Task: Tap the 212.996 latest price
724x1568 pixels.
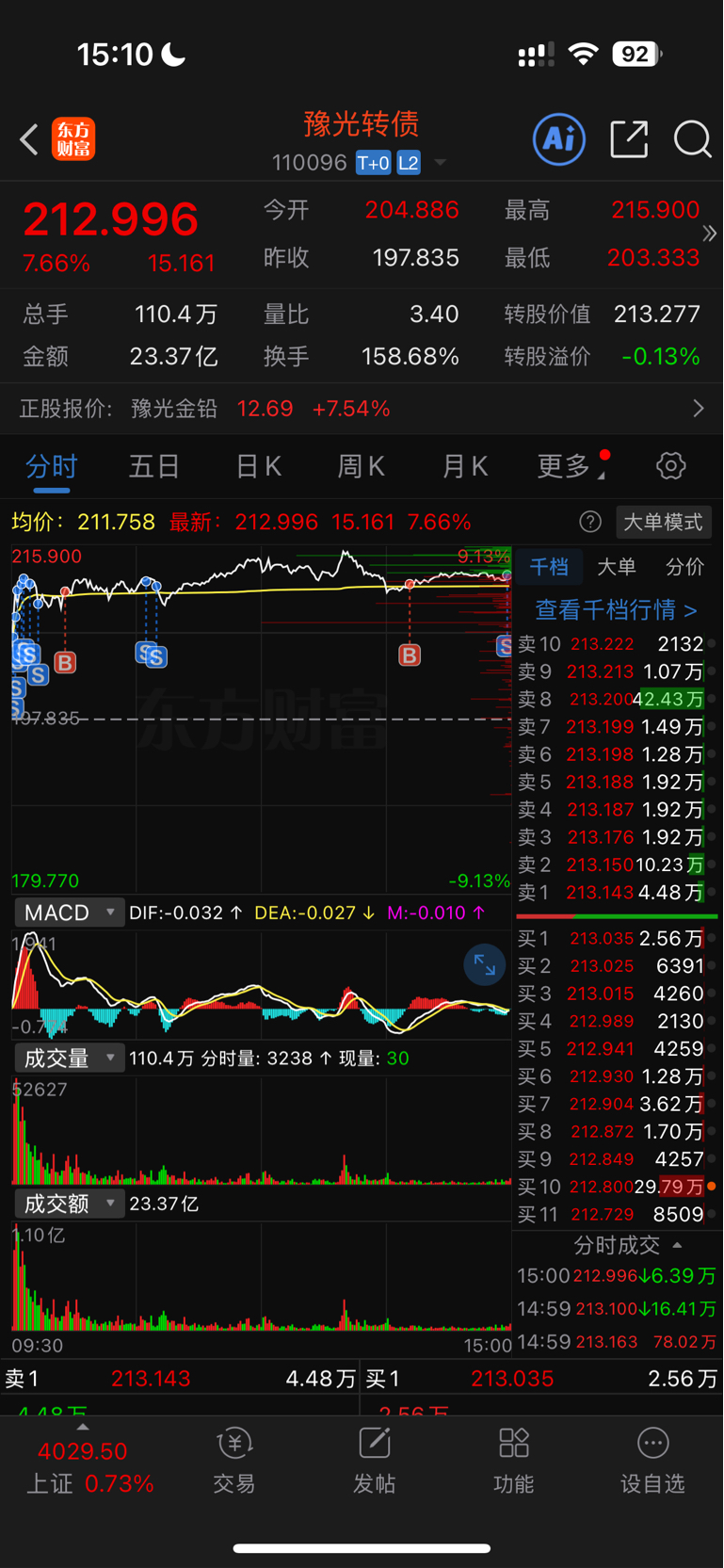Action: [110, 219]
